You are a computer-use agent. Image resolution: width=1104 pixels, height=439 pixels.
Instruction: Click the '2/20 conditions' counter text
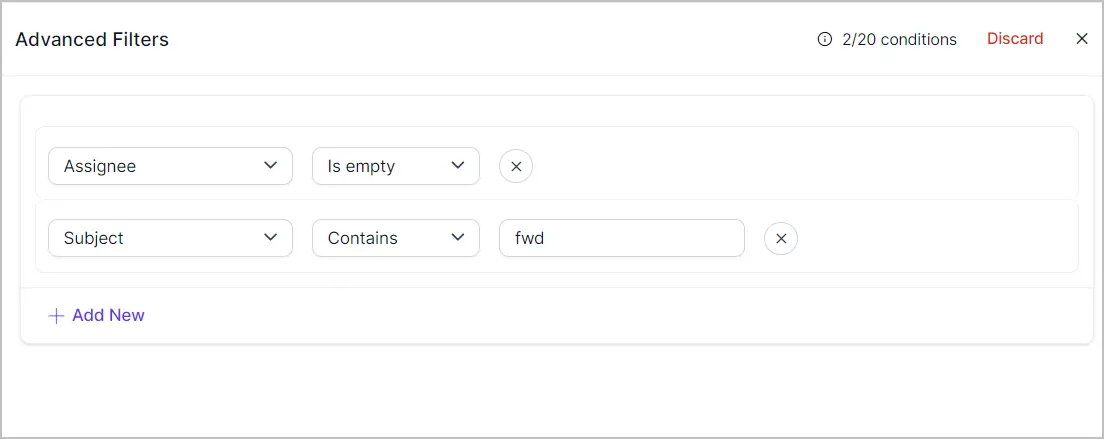tap(899, 39)
